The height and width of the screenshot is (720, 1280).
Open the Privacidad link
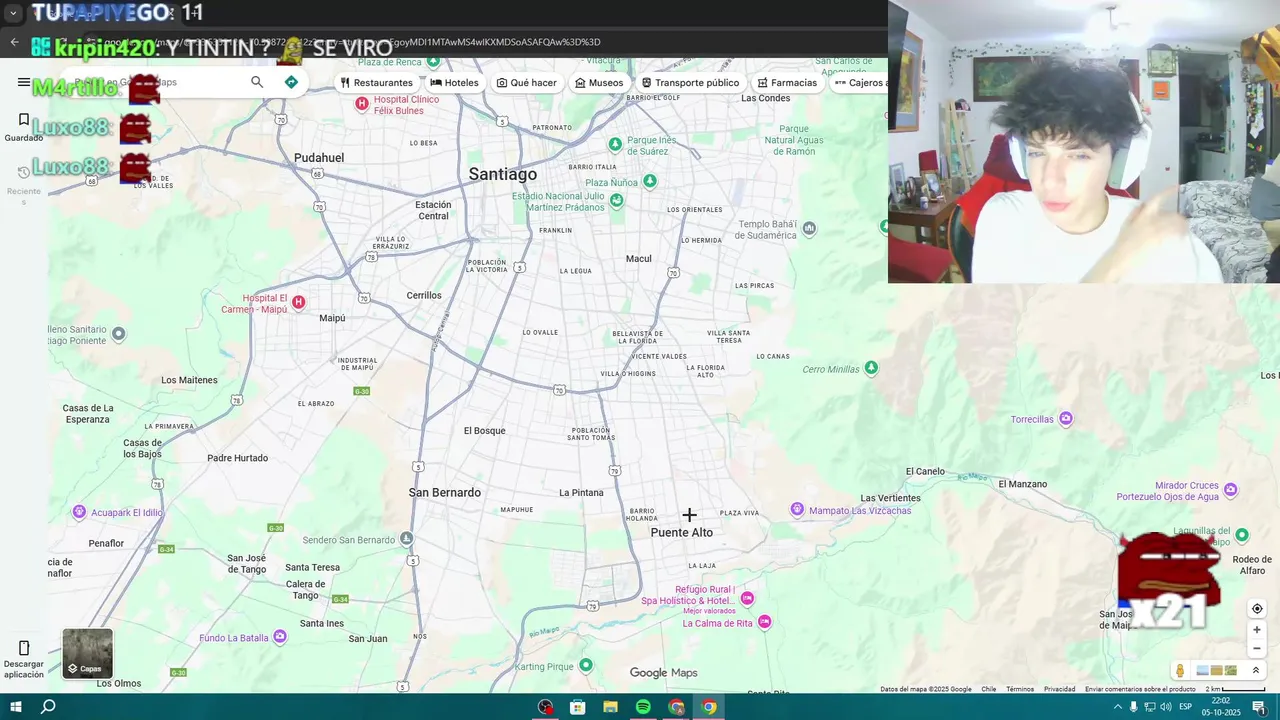1059,689
